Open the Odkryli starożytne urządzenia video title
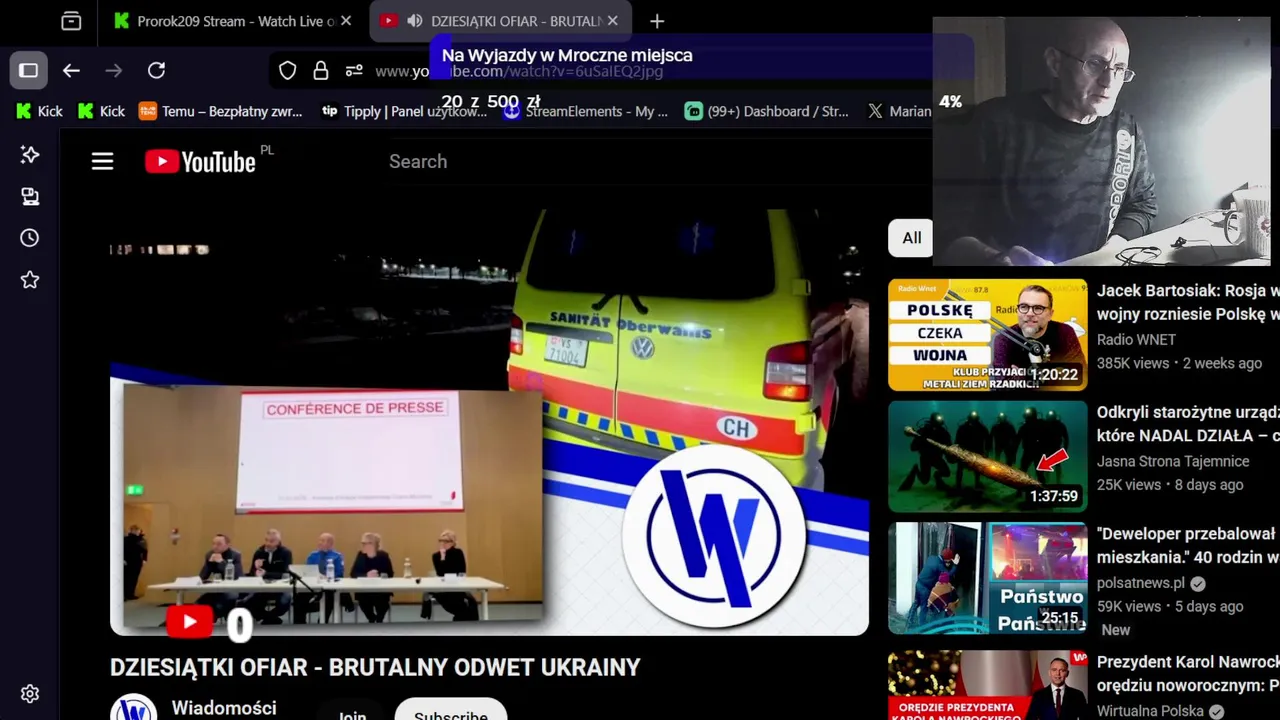Image resolution: width=1280 pixels, height=720 pixels. point(1188,424)
